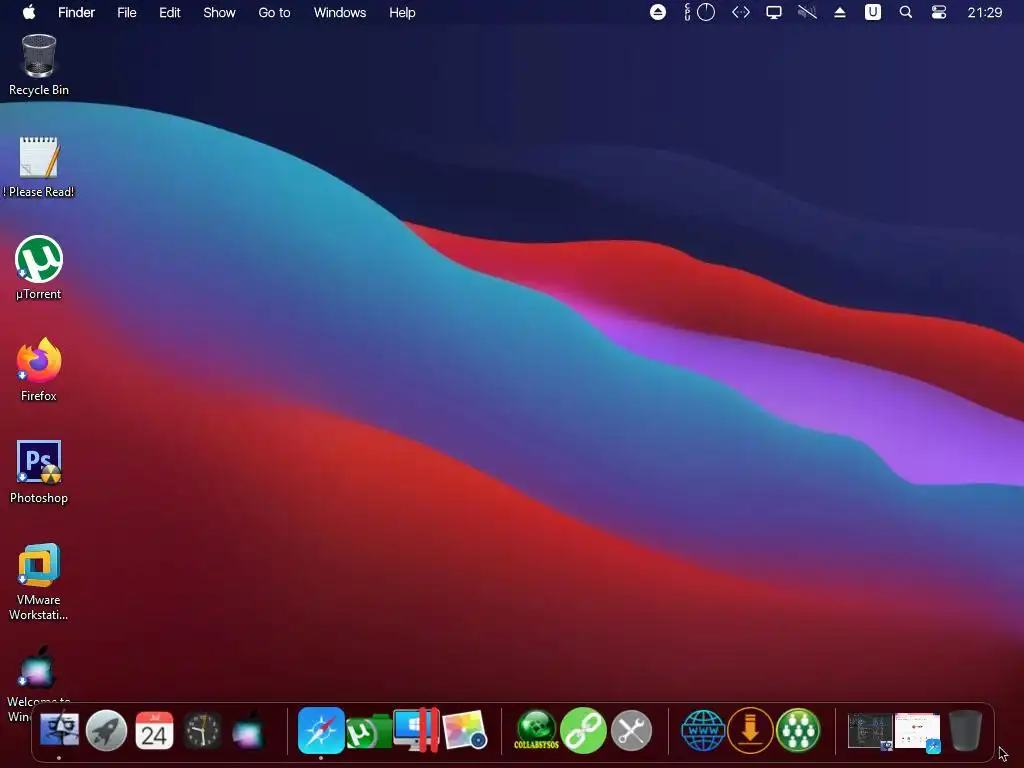1024x768 pixels.
Task: Click the Finder icon in the dock
Action: pyautogui.click(x=59, y=730)
